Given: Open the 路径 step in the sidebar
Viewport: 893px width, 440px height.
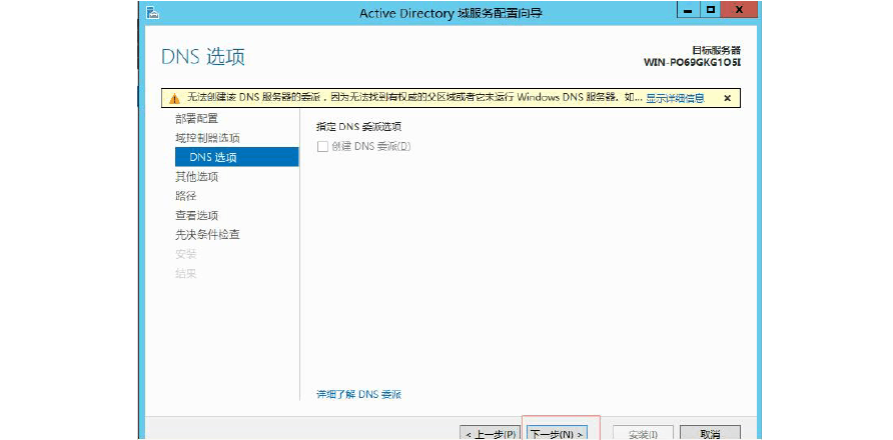Looking at the screenshot, I should pyautogui.click(x=186, y=196).
